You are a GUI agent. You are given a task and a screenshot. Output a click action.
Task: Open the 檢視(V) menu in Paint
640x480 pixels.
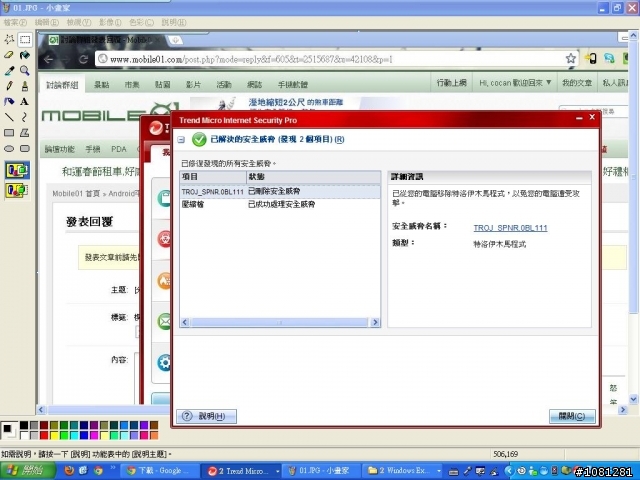coord(79,22)
